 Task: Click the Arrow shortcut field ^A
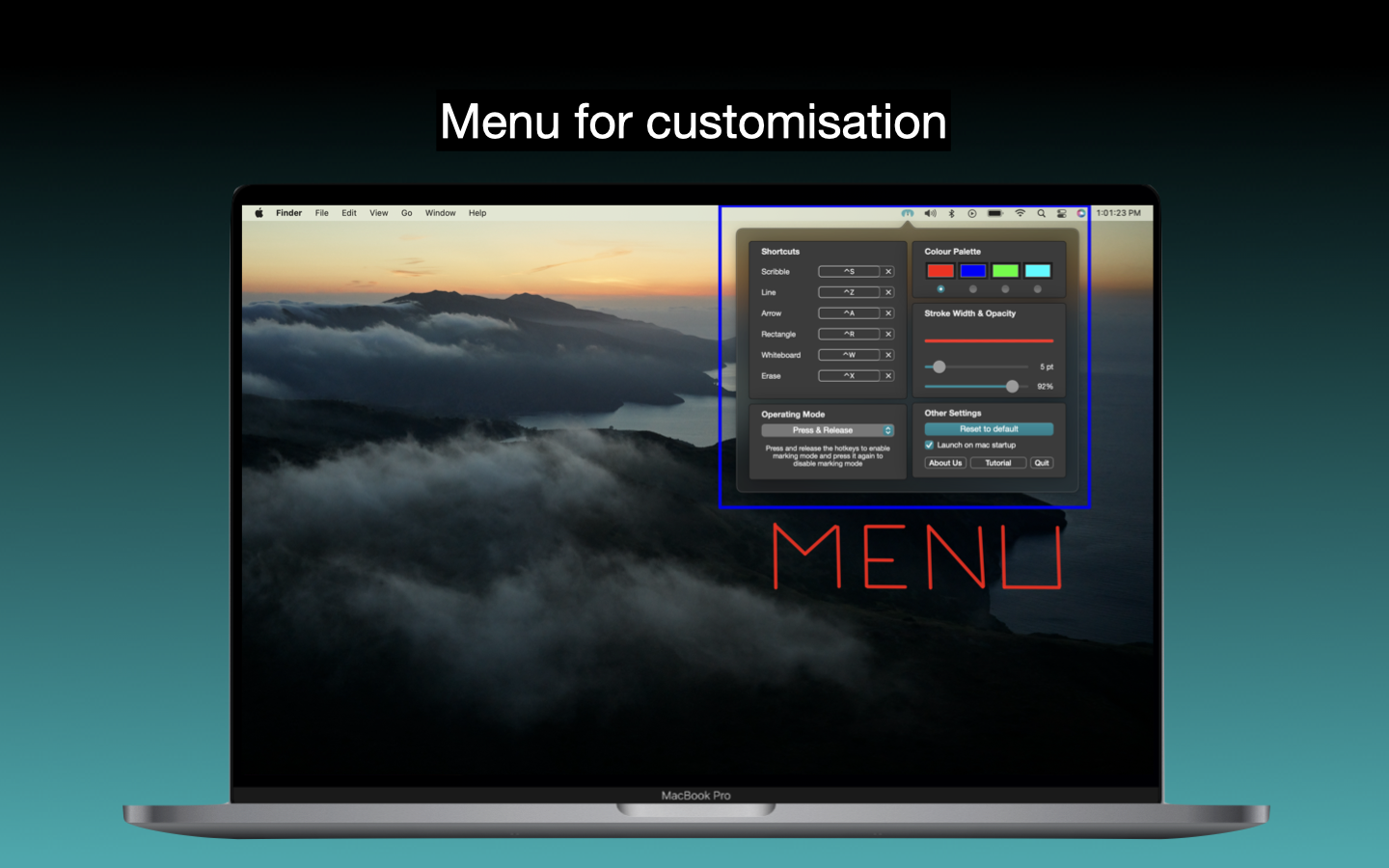849,313
